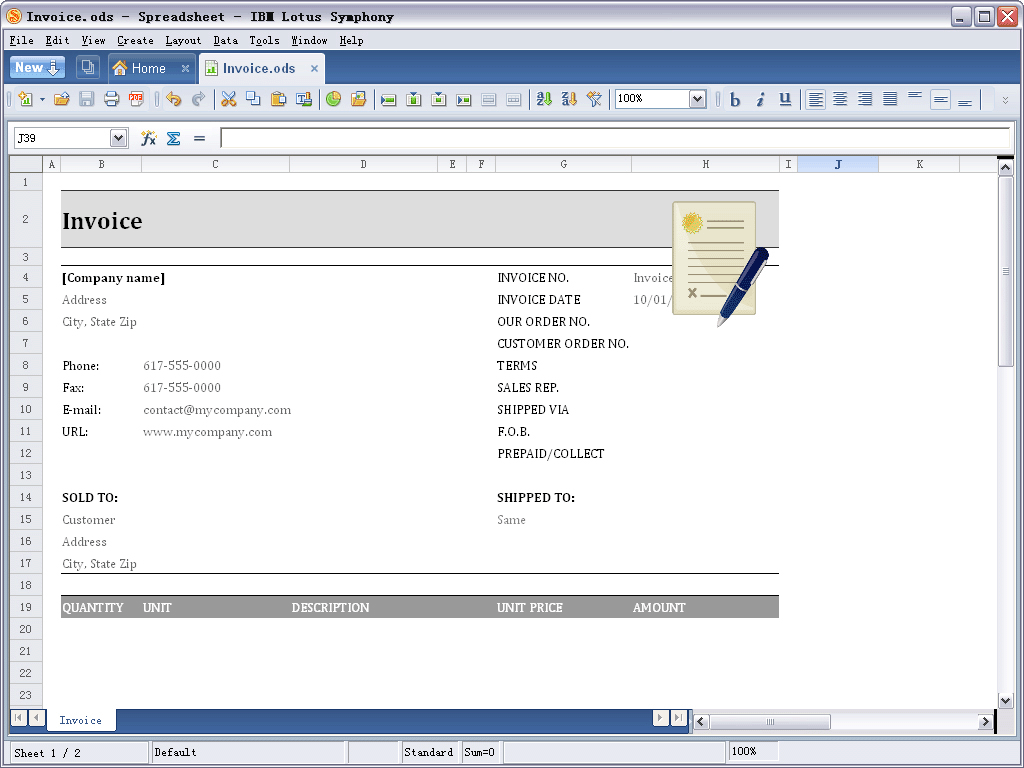Open the Data menu
The image size is (1024, 768).
[x=225, y=41]
